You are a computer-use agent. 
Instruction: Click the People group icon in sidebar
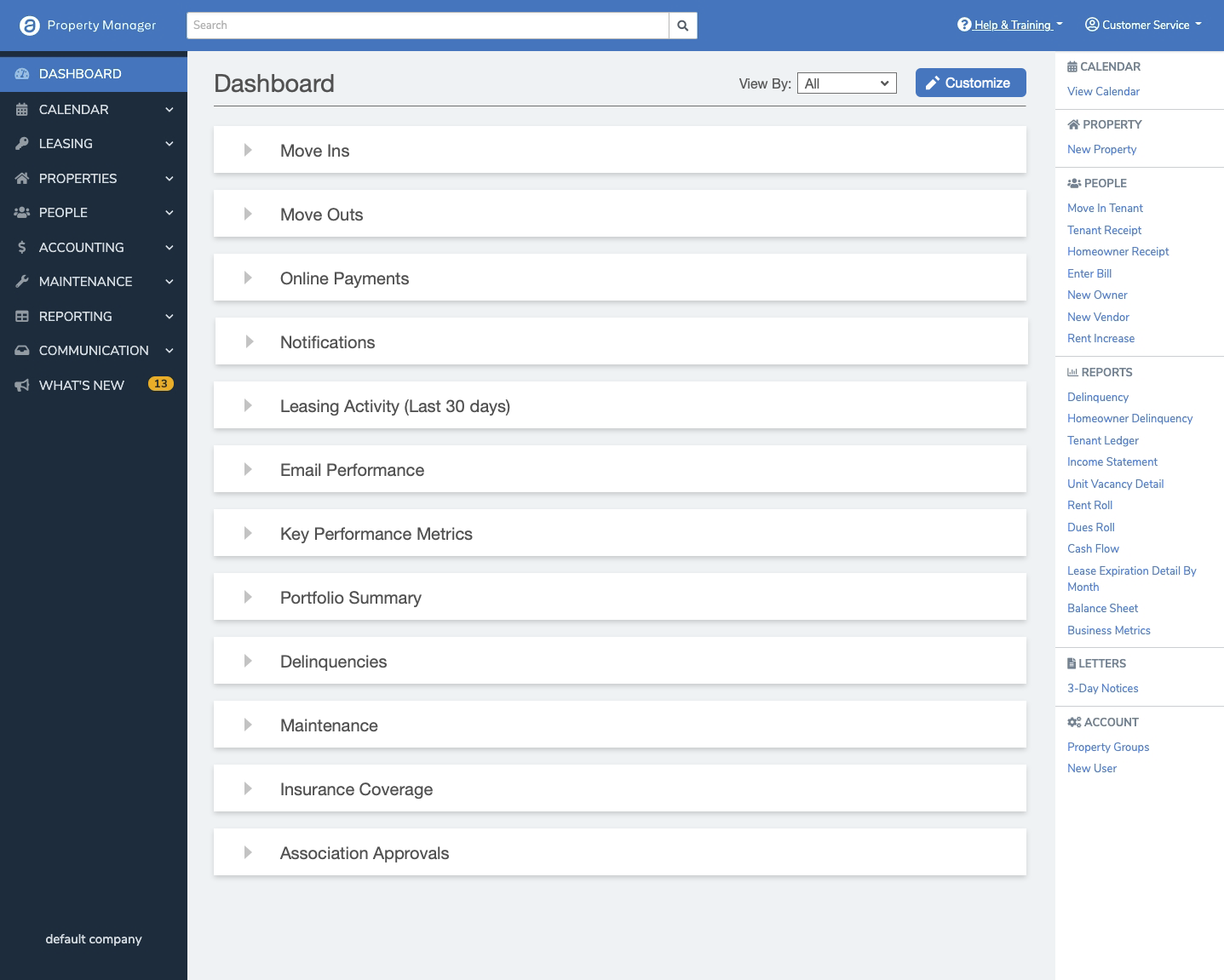tap(22, 213)
